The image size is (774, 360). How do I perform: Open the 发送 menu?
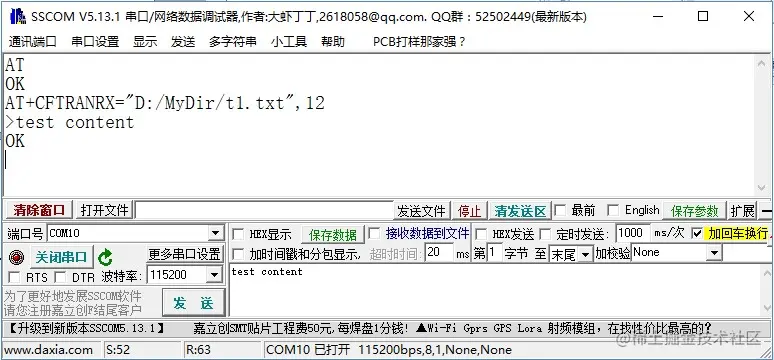[x=183, y=41]
